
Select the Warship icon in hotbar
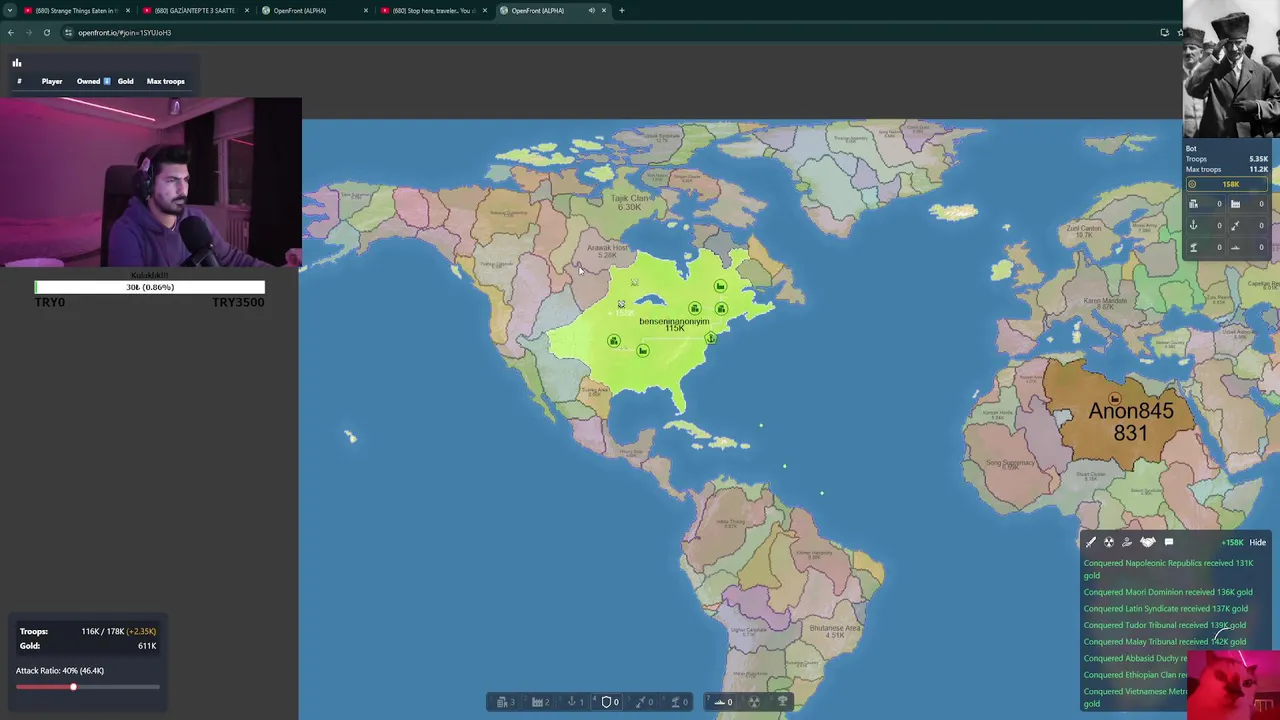(x=720, y=702)
